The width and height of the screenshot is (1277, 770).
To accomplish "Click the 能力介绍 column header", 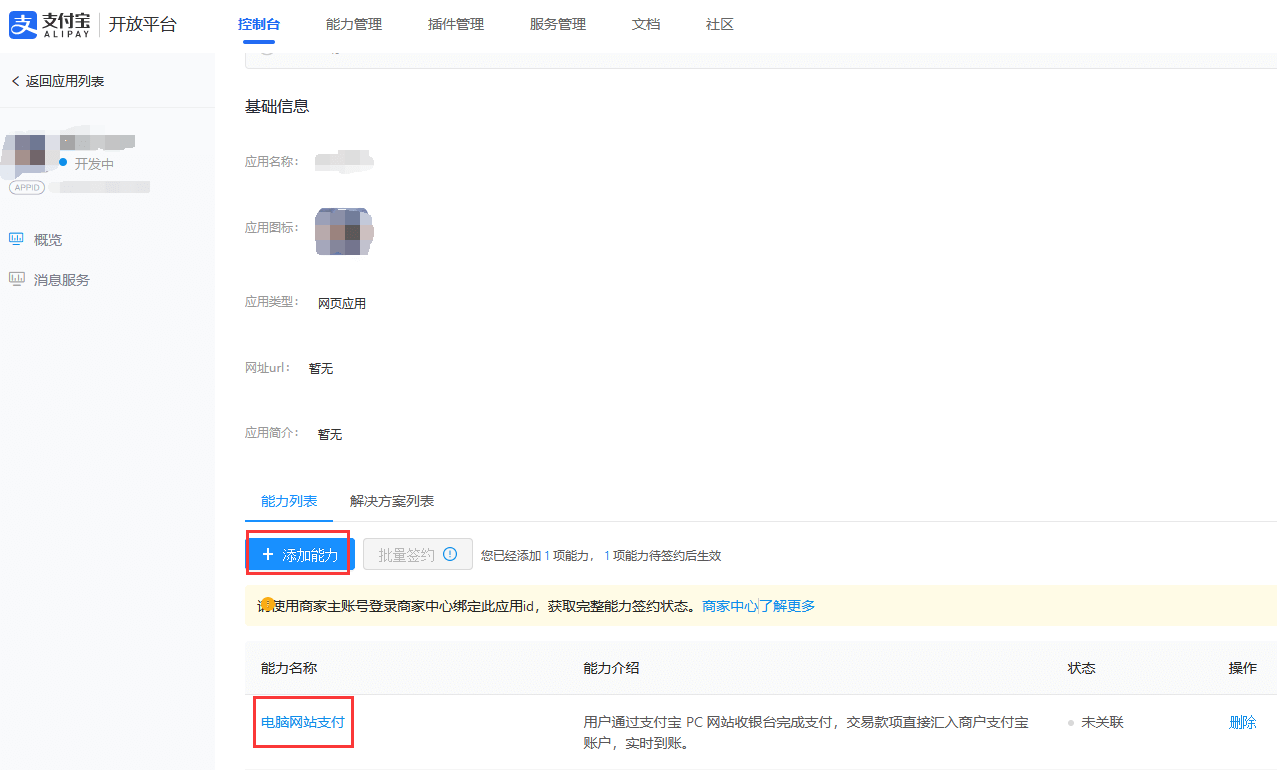I will click(612, 668).
